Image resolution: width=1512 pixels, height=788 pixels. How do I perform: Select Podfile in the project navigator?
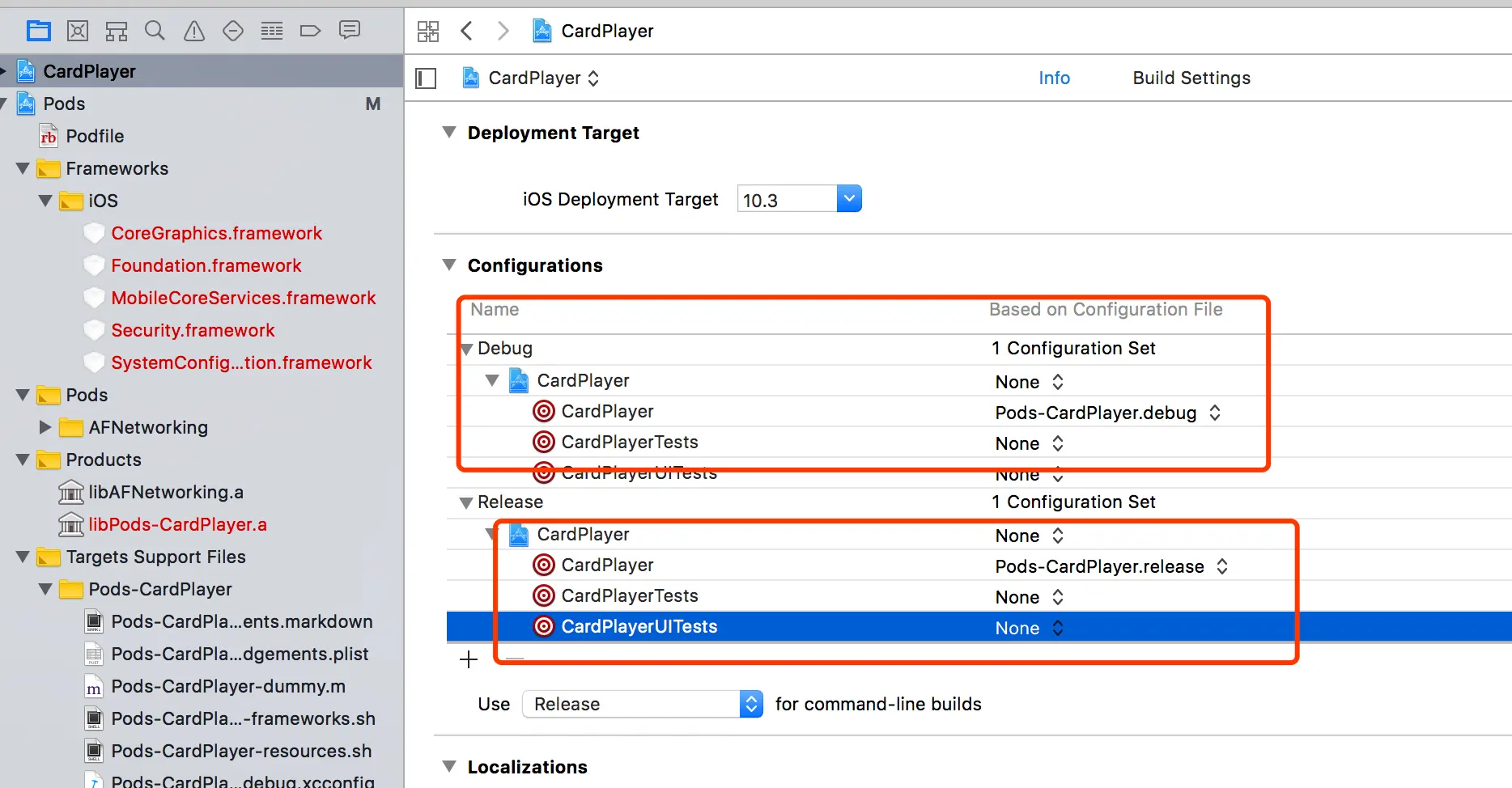[x=93, y=136]
